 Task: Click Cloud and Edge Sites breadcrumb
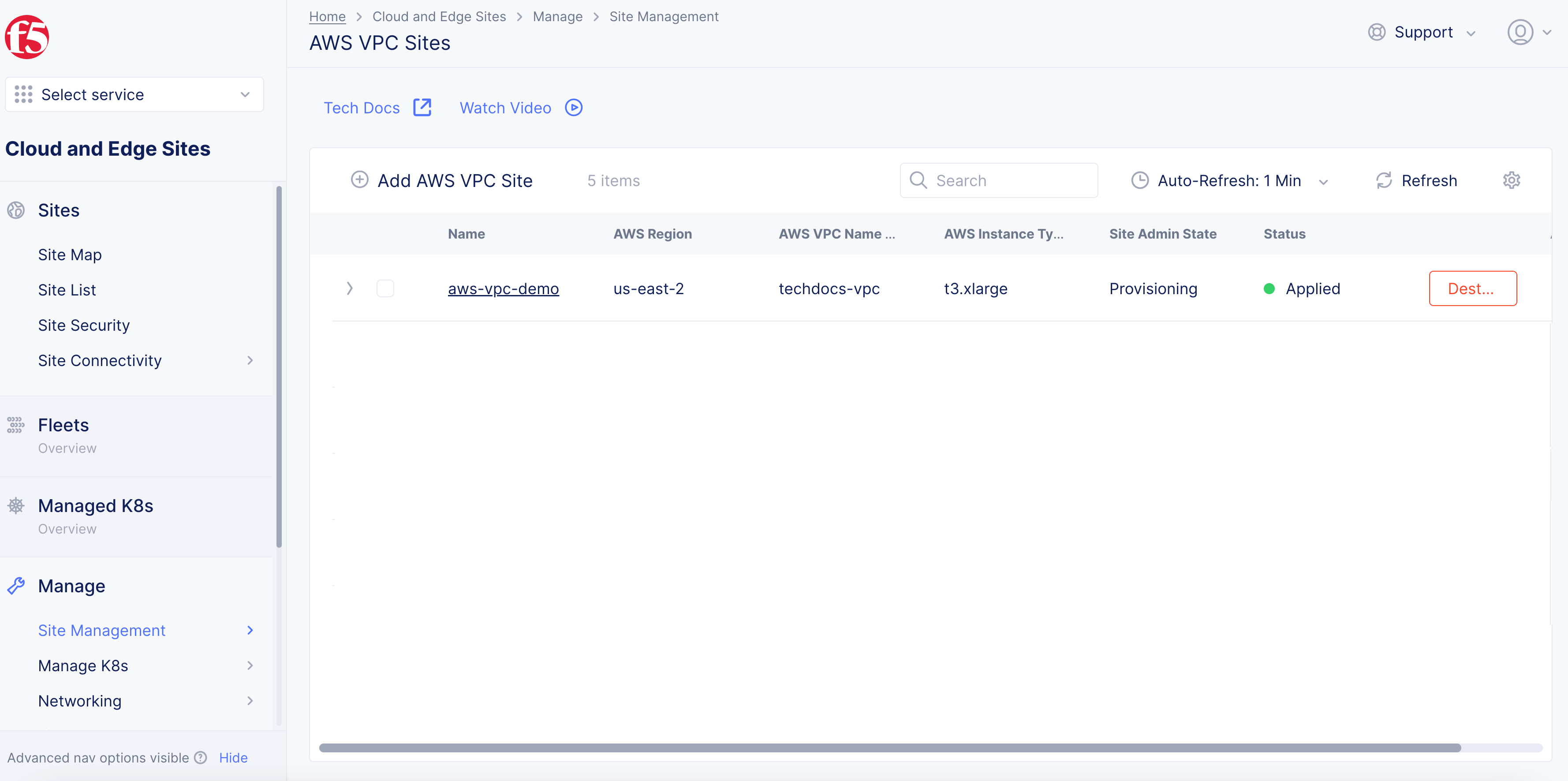[439, 16]
